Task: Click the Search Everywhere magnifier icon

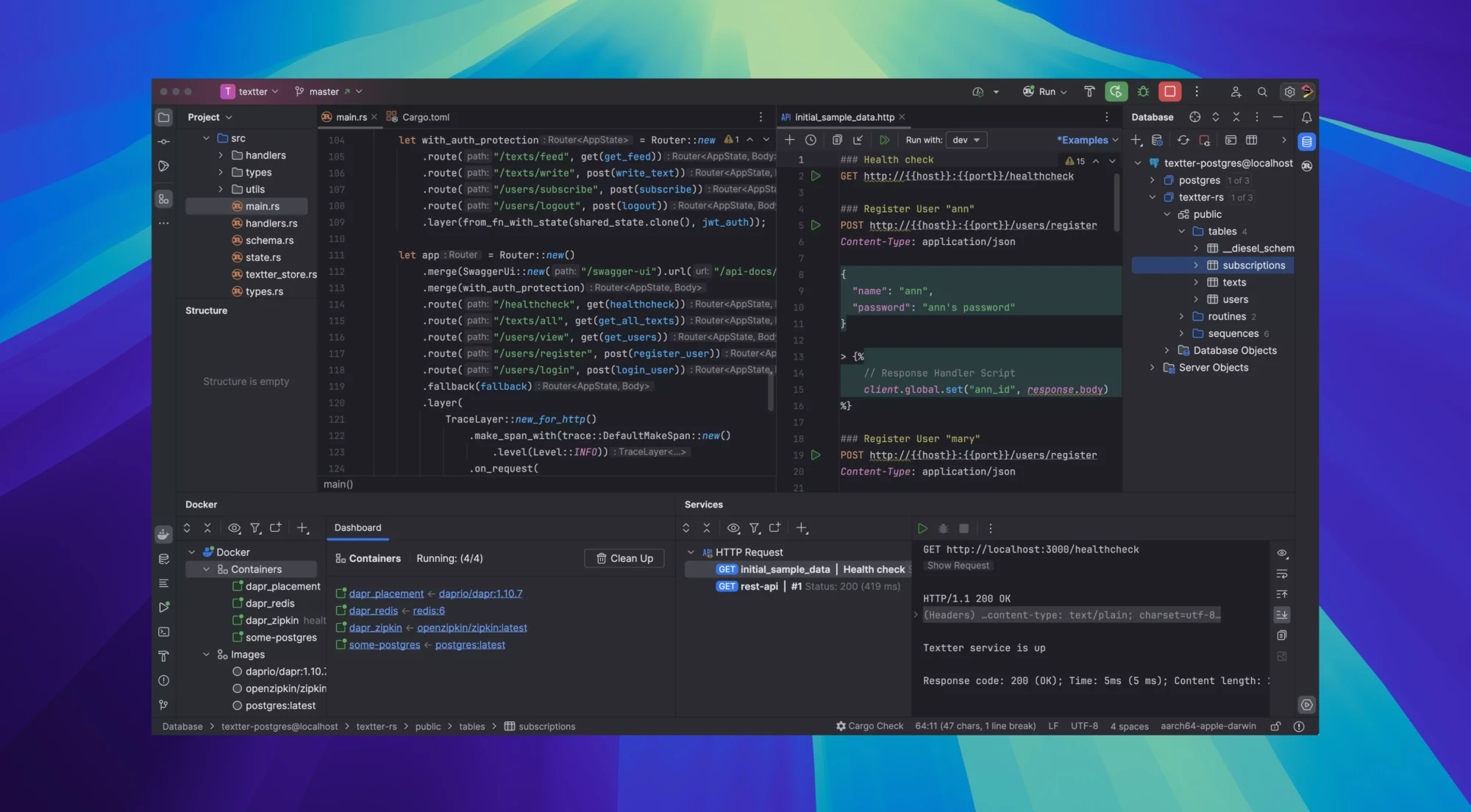Action: tap(1262, 92)
